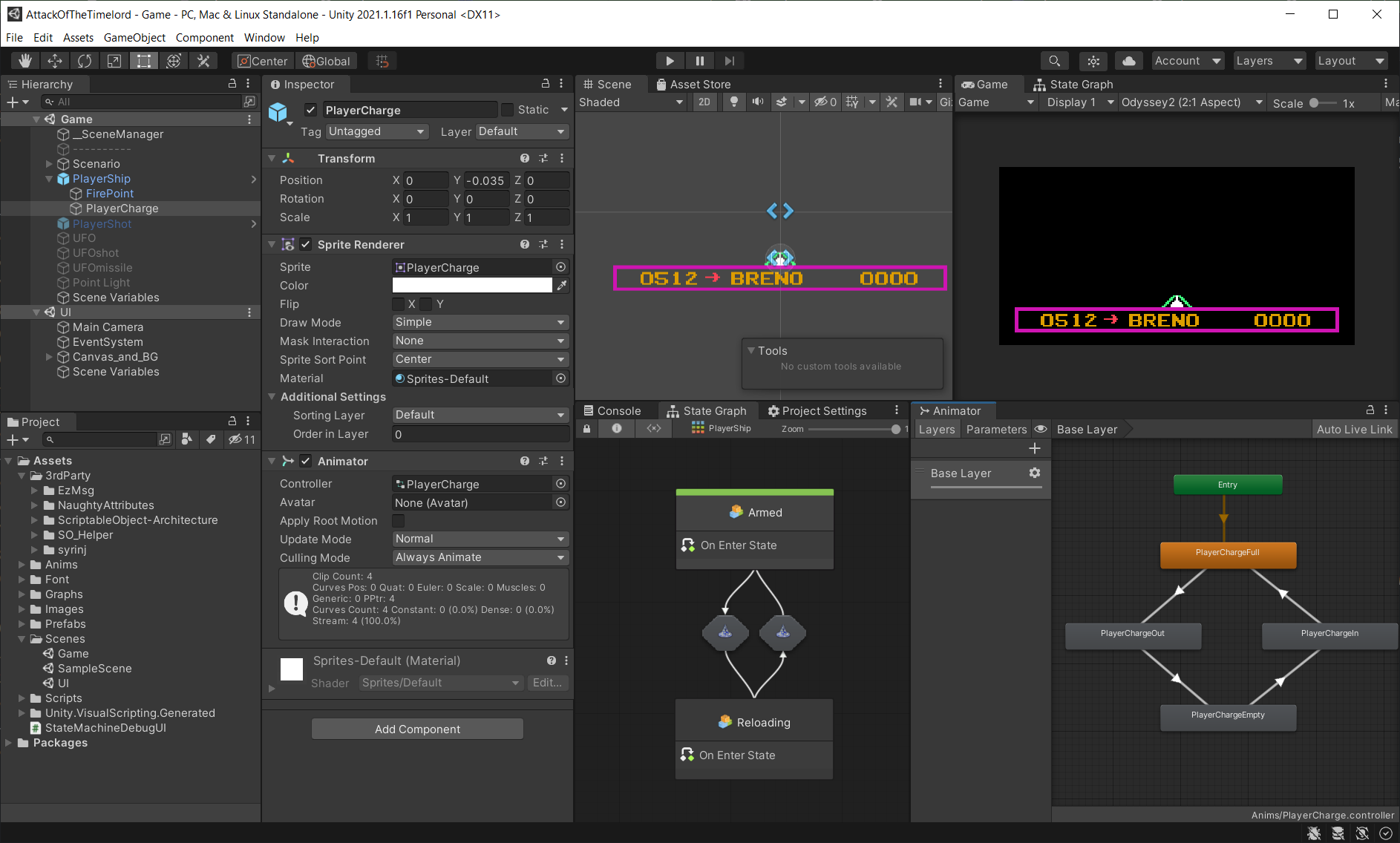1400x843 pixels.
Task: Pick color with Sprite Renderer eyedropper
Action: (x=562, y=286)
